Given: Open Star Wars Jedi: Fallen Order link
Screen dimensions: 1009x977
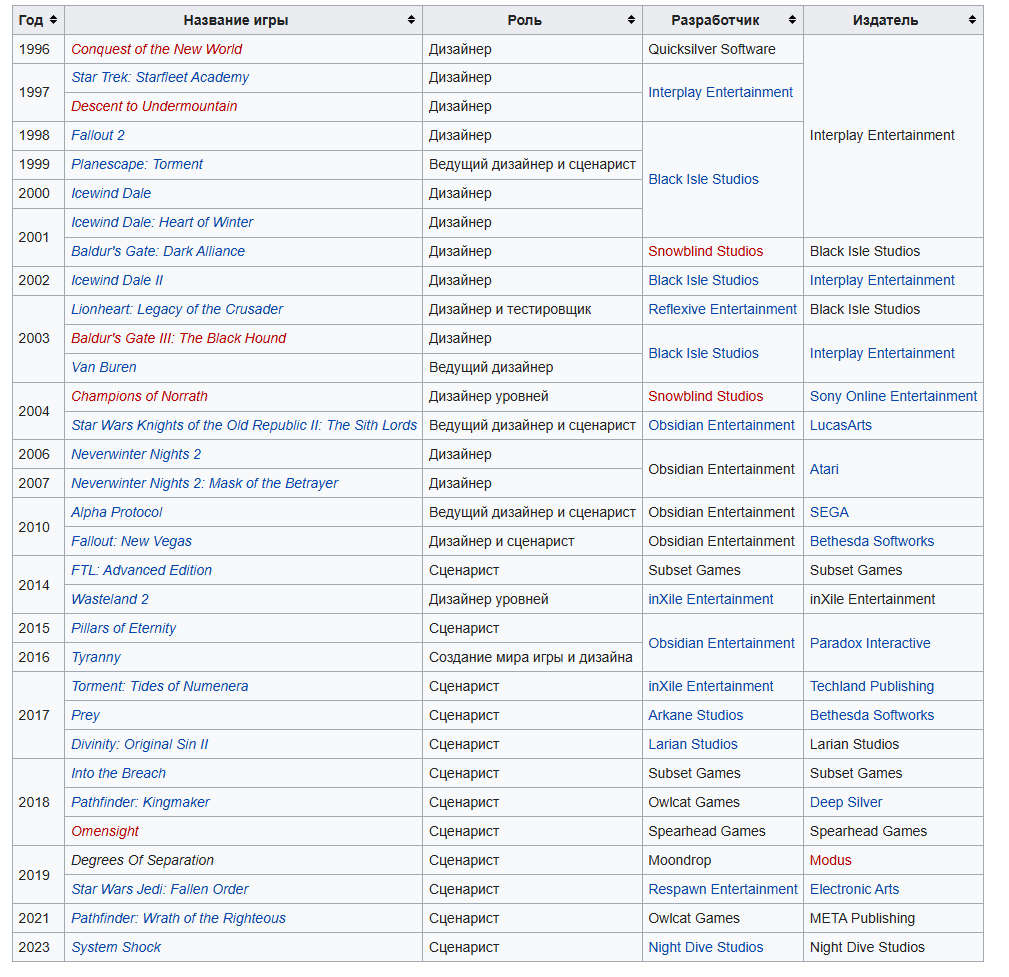Looking at the screenshot, I should [160, 888].
